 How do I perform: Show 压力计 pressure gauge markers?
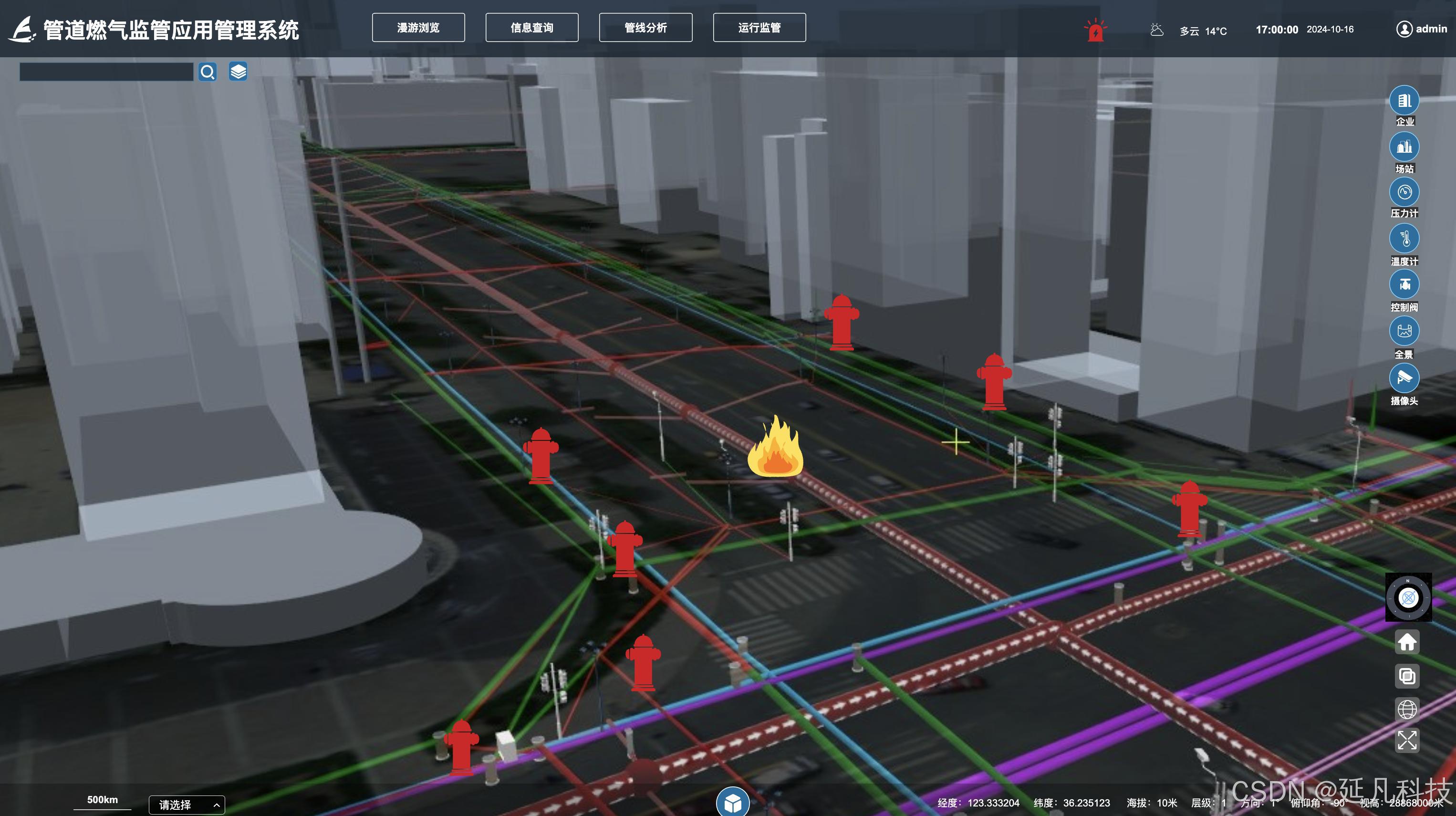[1404, 193]
